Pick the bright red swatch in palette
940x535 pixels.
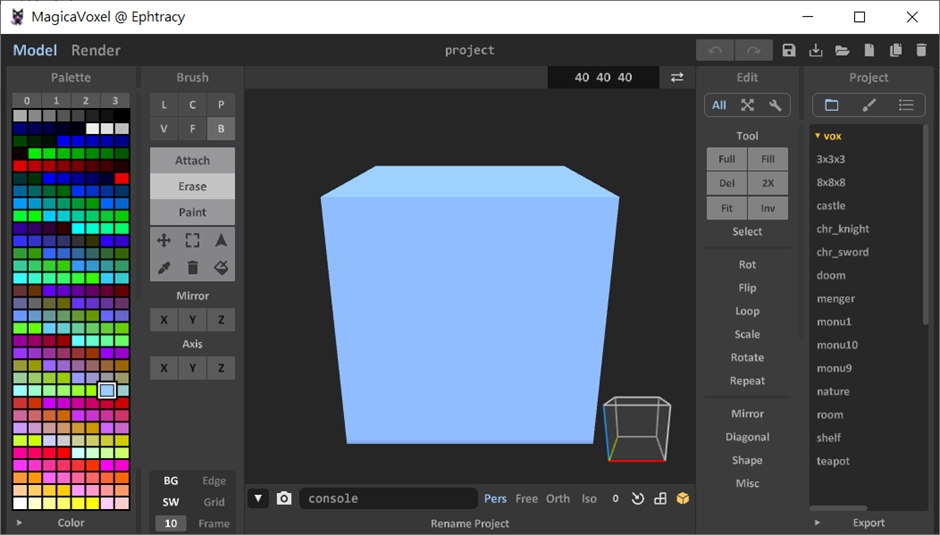20,166
